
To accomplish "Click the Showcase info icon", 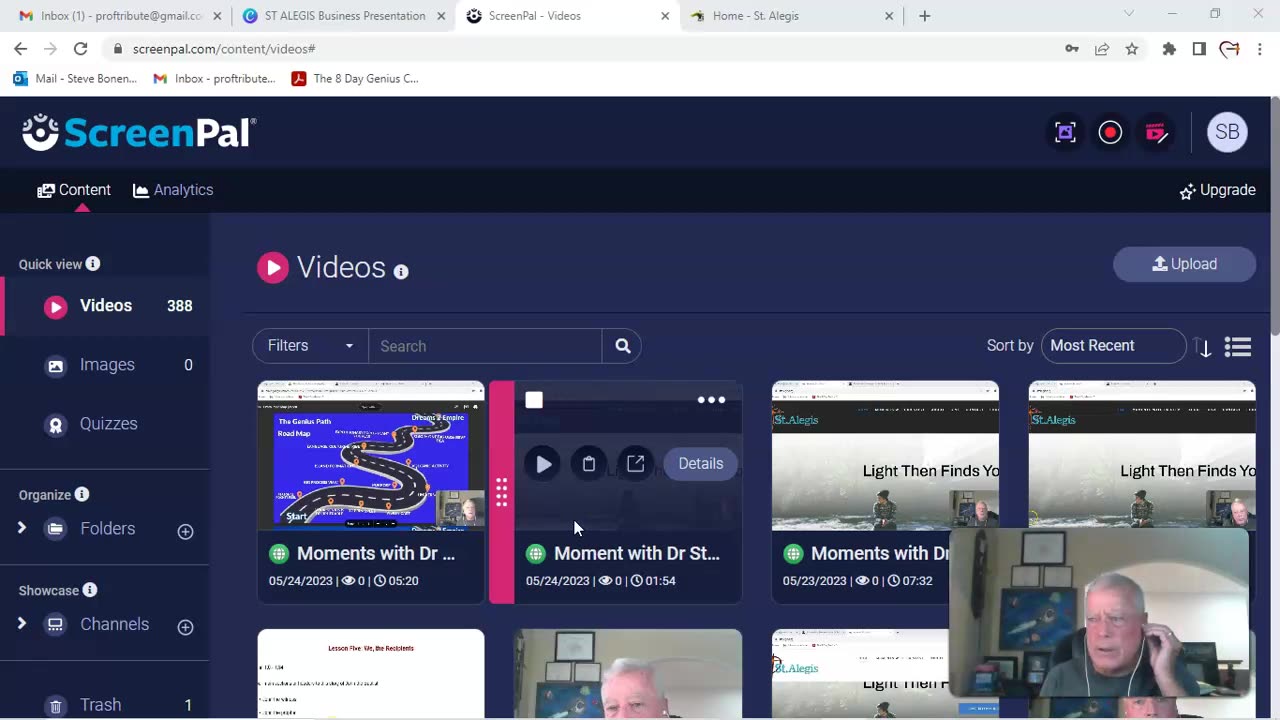I will pyautogui.click(x=90, y=590).
